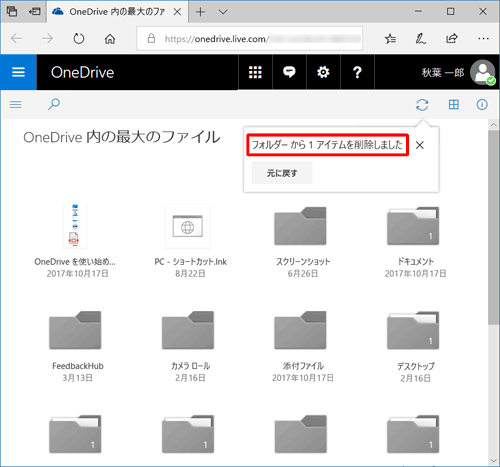The image size is (500, 467).
Task: Open the デスクトップ folder
Action: pyautogui.click(x=415, y=347)
